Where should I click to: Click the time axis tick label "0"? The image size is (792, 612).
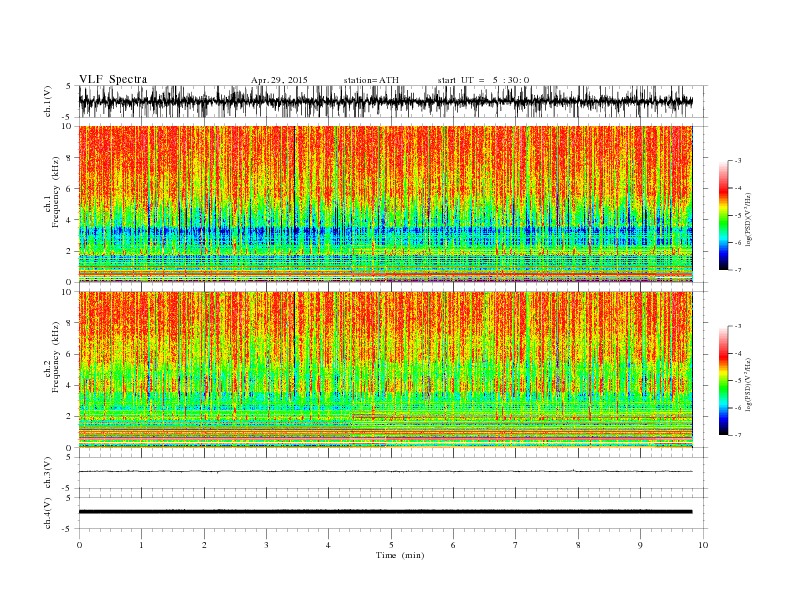coord(79,545)
